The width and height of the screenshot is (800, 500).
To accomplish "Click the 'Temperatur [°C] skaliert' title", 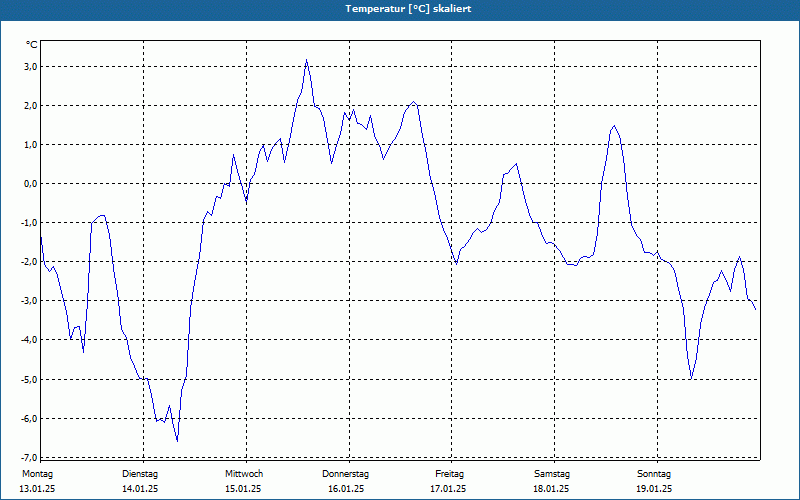I will click(x=408, y=9).
